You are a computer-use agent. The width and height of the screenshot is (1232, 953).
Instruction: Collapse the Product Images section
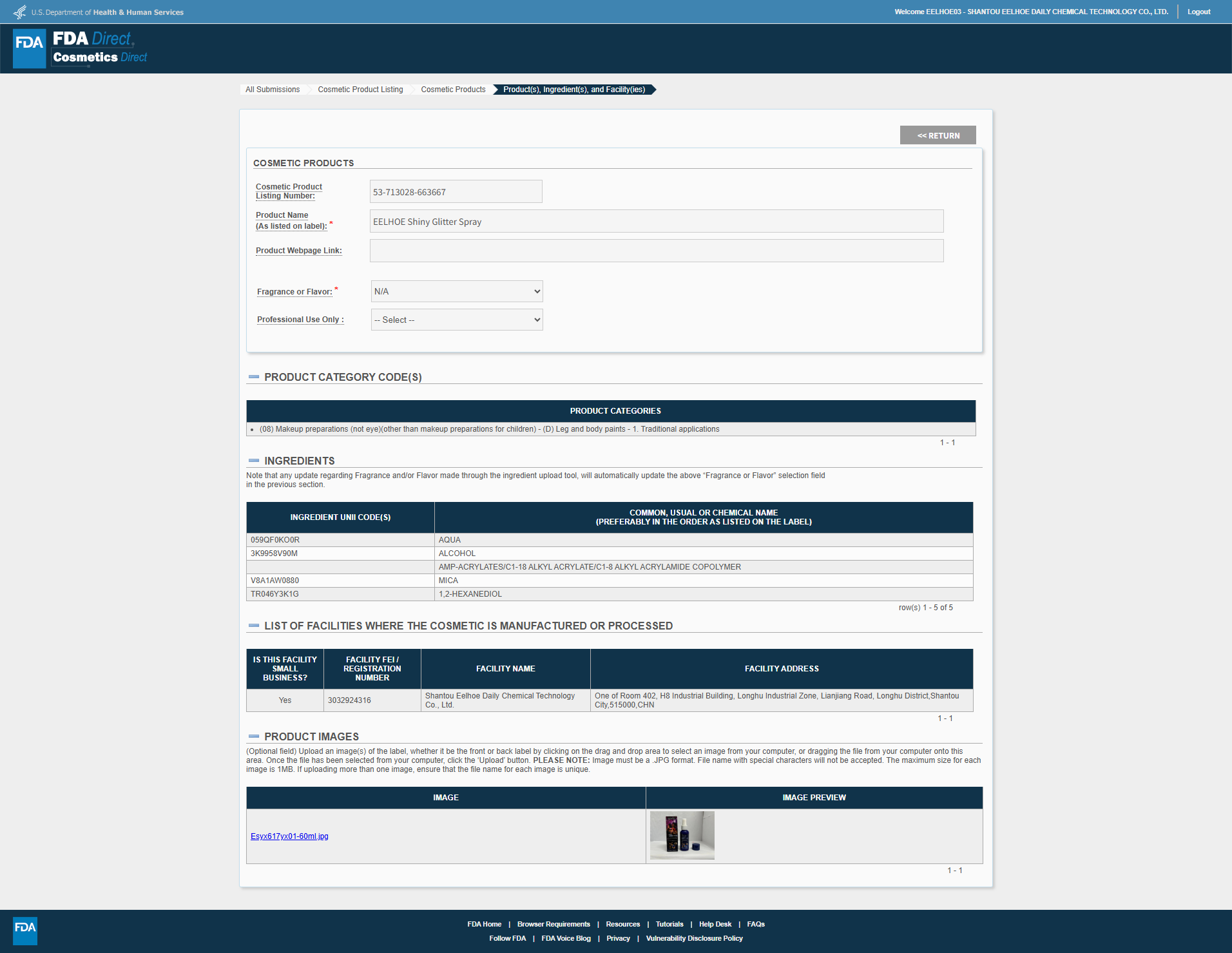tap(254, 736)
